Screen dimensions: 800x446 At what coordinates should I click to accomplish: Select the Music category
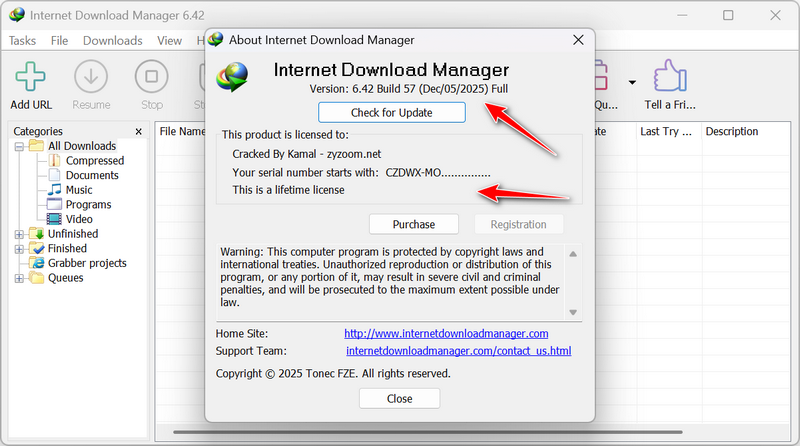[x=79, y=190]
